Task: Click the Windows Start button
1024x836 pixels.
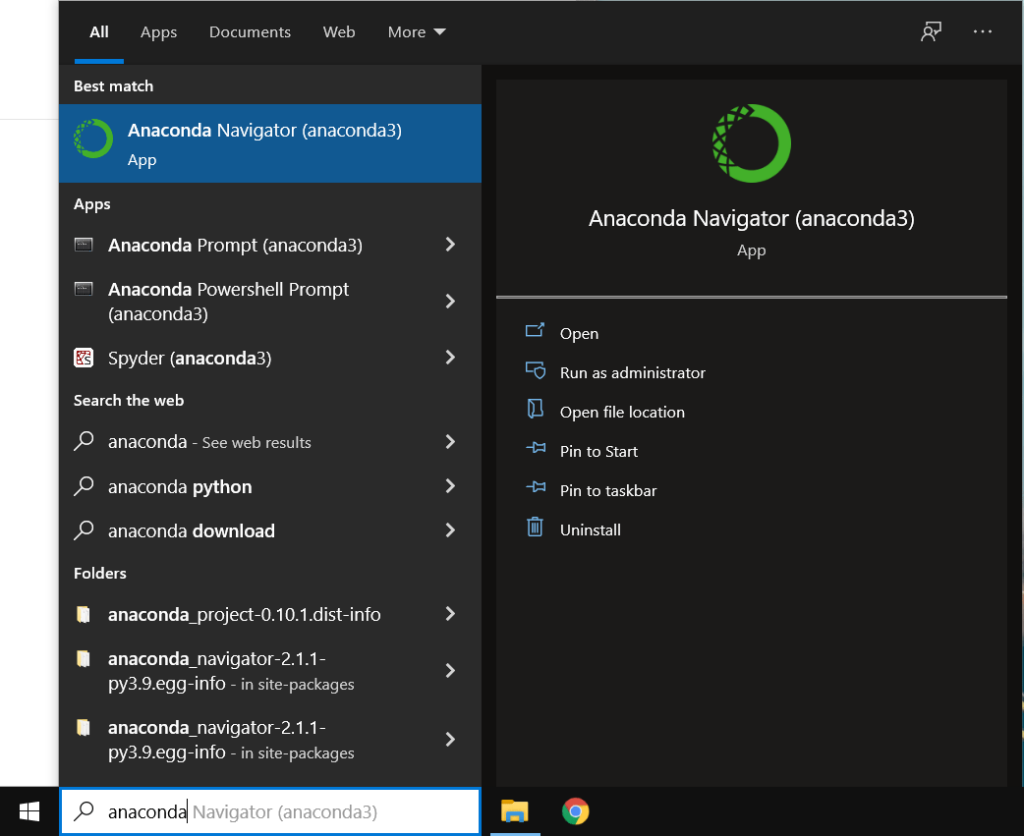Action: 27,812
